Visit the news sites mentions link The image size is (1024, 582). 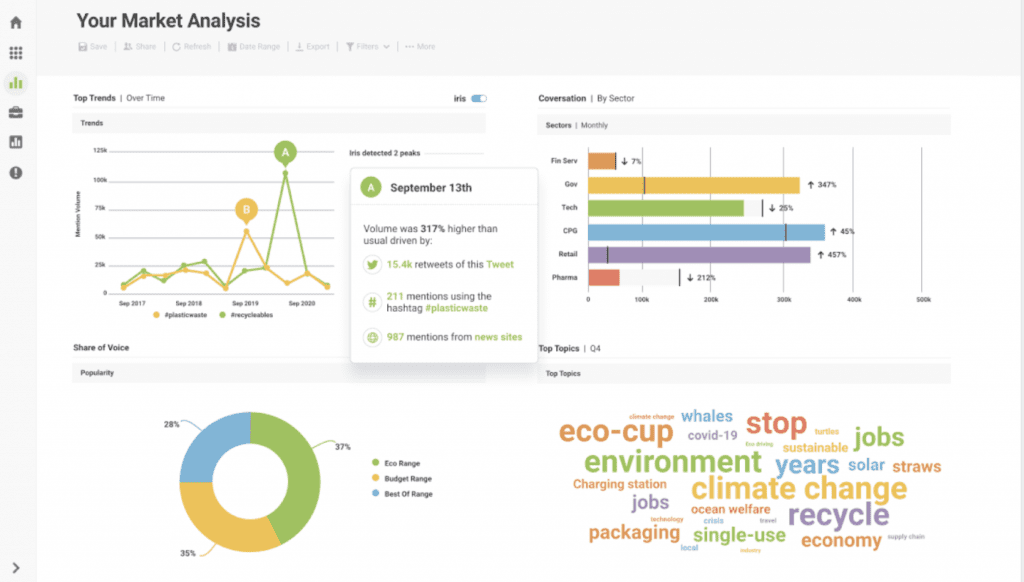496,337
